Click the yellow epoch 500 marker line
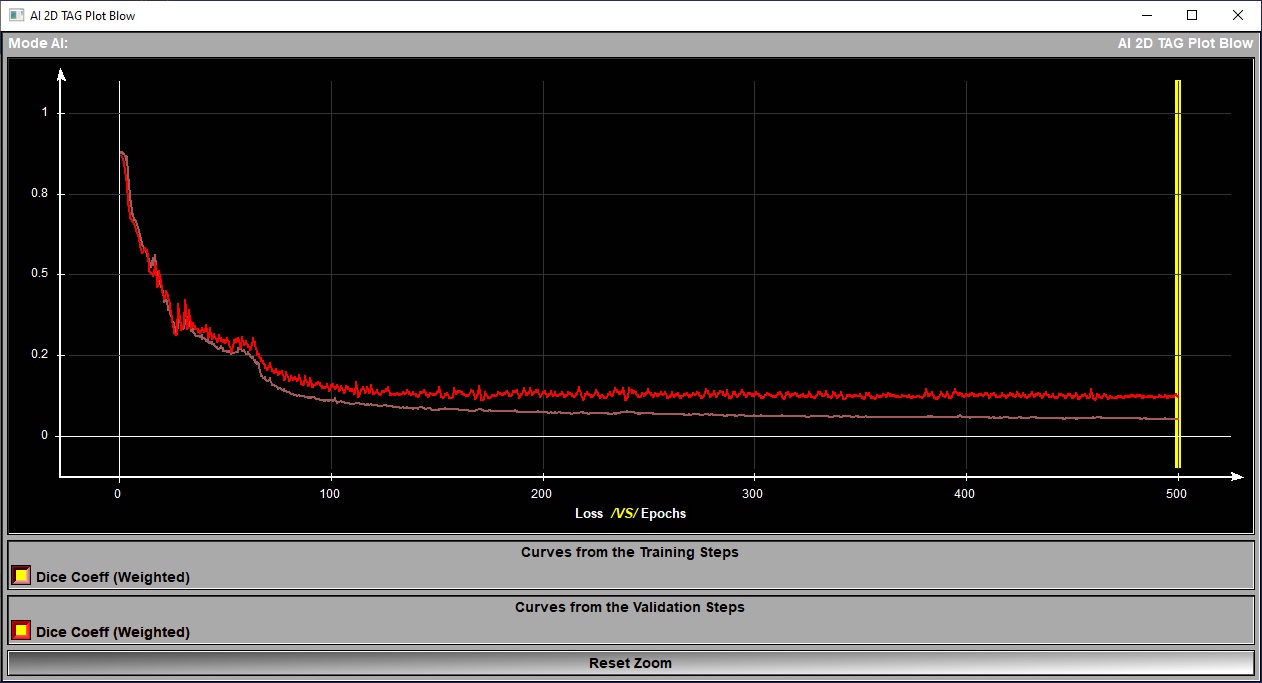This screenshot has height=683, width=1262. tap(1178, 273)
